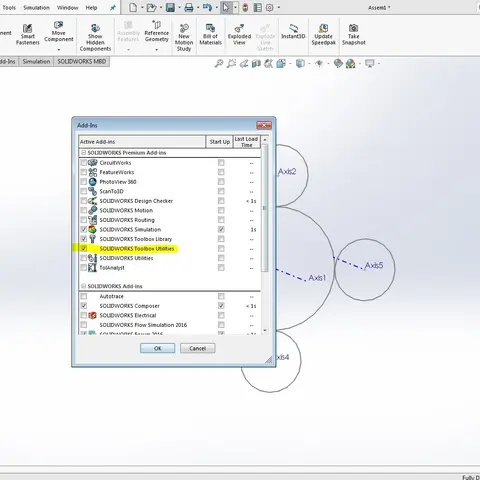Create an Exploded View
Viewport: 480px width, 480px height.
coord(239,34)
